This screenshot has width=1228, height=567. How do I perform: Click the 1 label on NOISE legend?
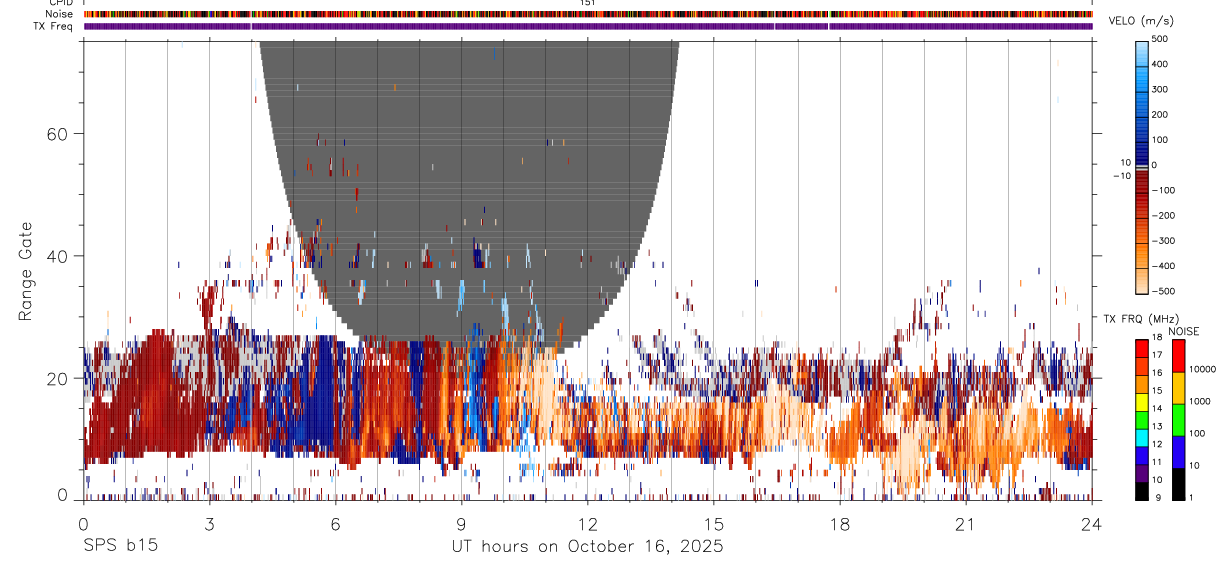pyautogui.click(x=1190, y=497)
